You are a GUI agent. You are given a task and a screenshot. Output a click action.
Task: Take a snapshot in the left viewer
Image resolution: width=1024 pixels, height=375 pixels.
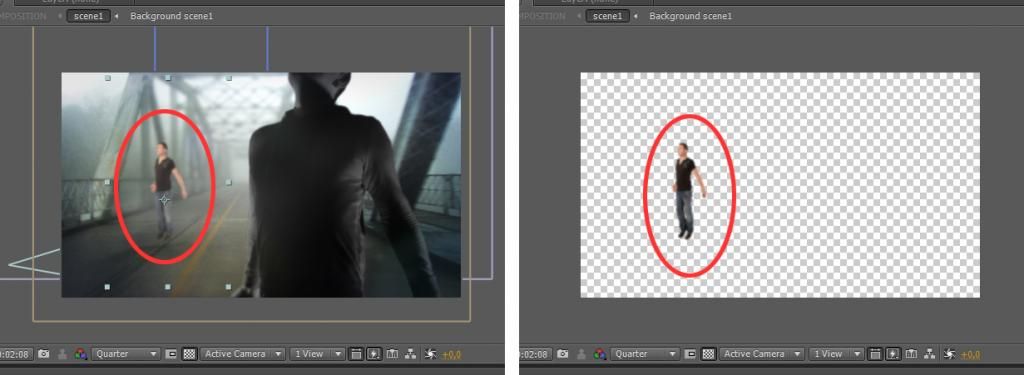(x=44, y=354)
